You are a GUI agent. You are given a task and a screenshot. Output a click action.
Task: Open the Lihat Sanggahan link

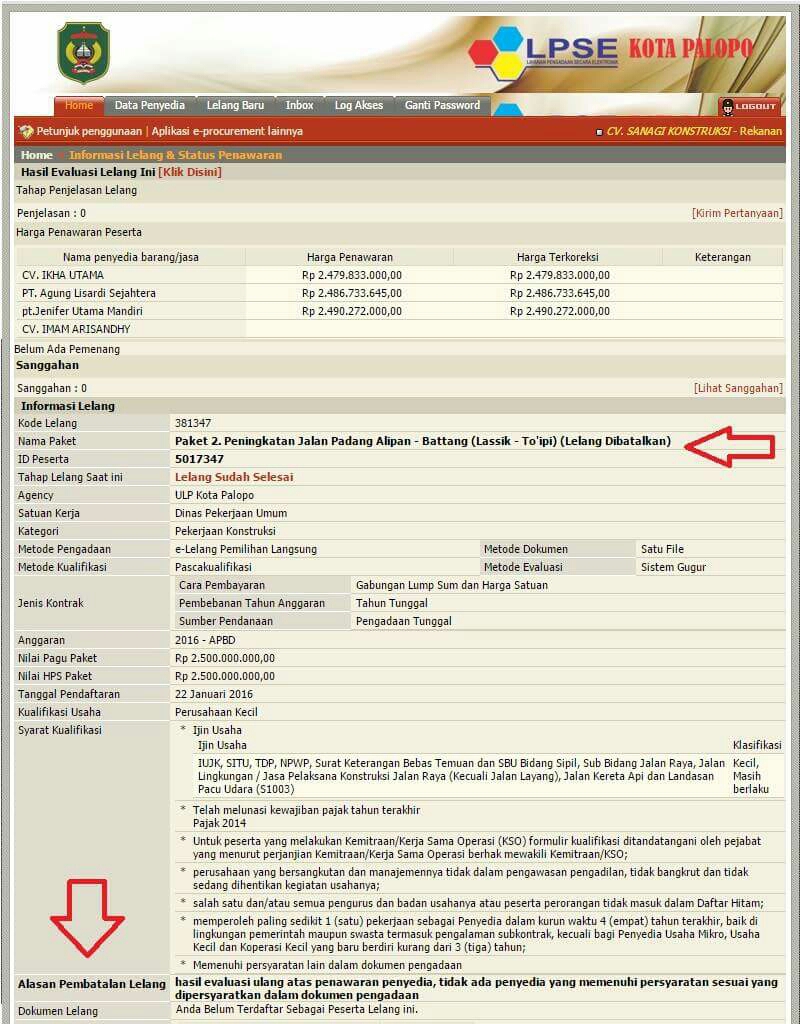pos(738,388)
